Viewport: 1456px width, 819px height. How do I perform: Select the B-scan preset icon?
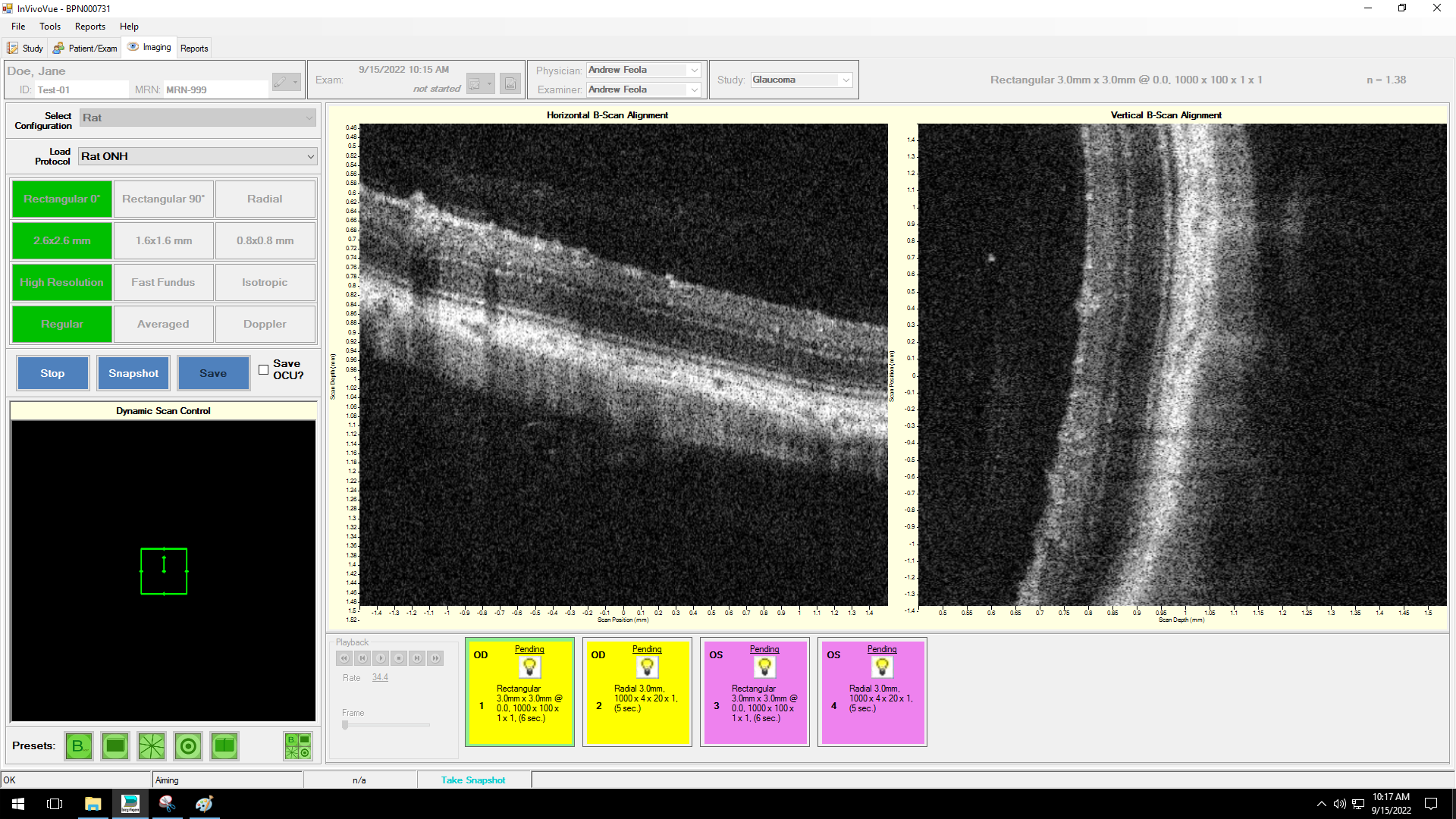coord(78,746)
